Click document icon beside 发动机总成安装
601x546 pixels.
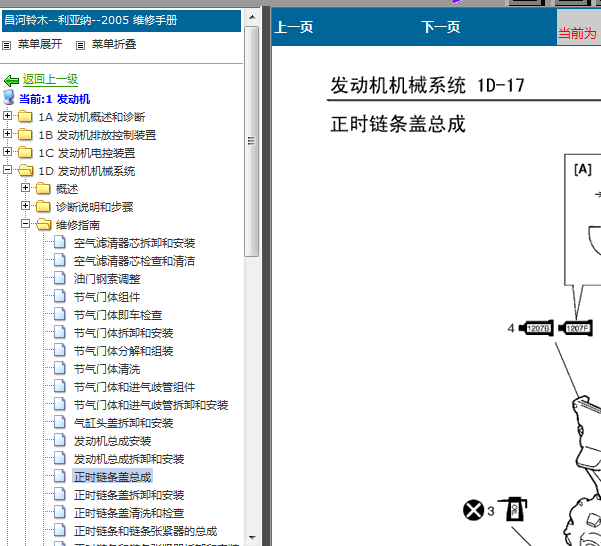60,440
